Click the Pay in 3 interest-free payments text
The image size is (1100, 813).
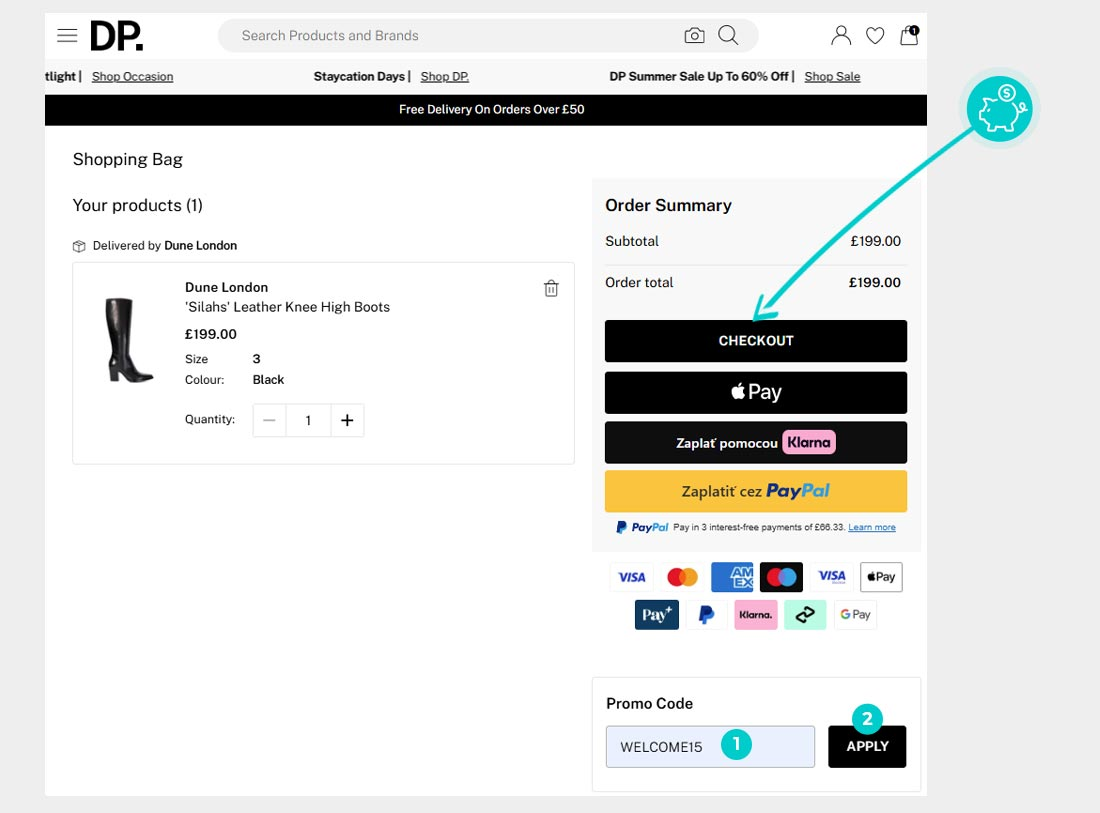click(759, 528)
